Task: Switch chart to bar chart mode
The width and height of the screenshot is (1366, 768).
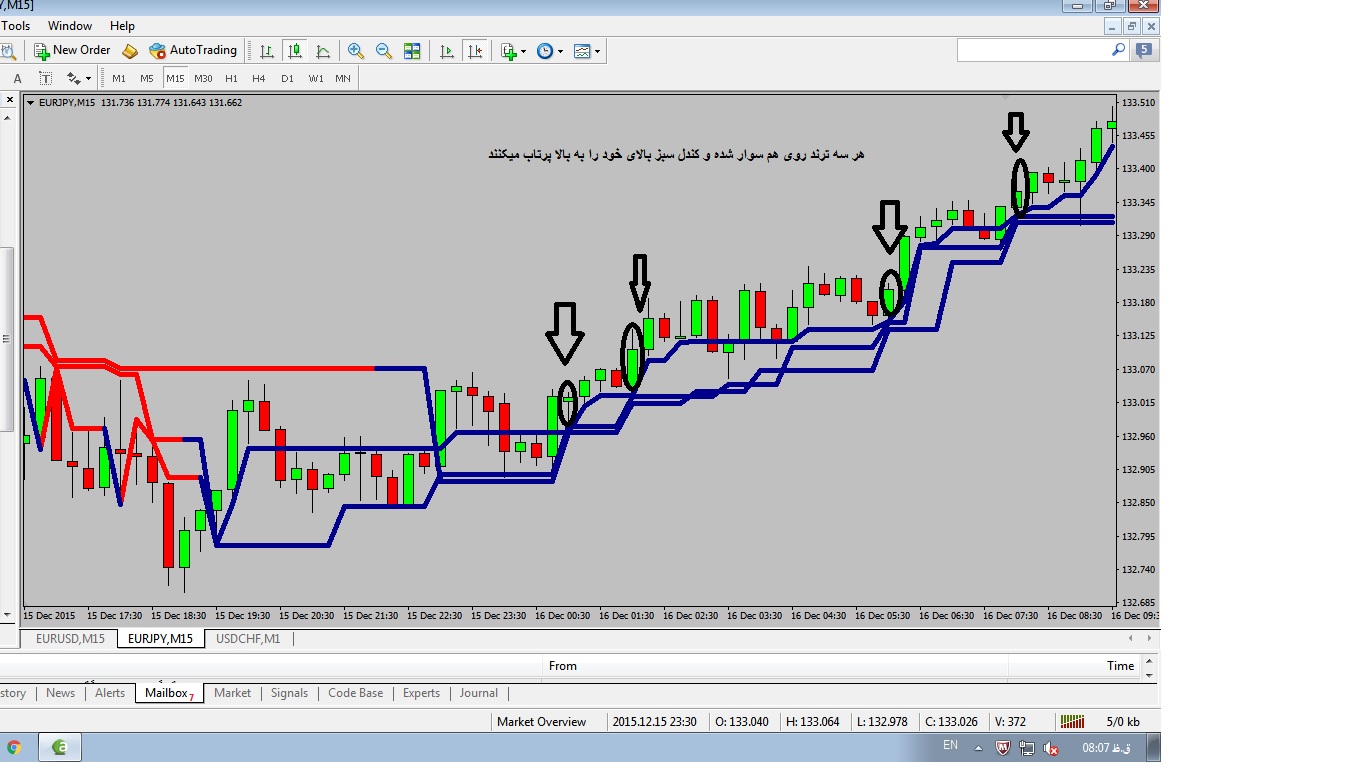Action: [267, 51]
